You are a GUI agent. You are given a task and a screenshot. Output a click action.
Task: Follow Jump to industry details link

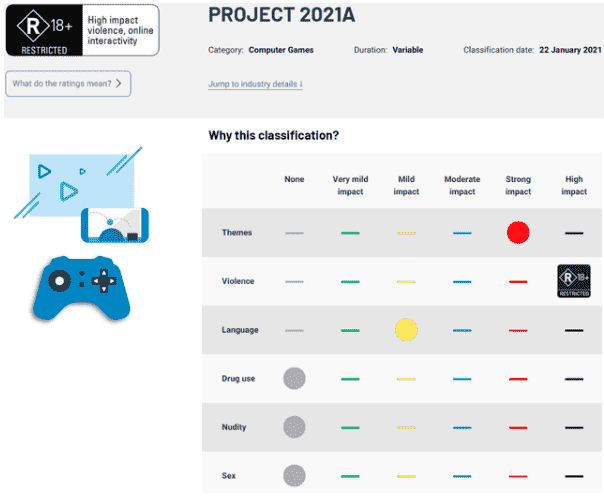click(x=255, y=84)
